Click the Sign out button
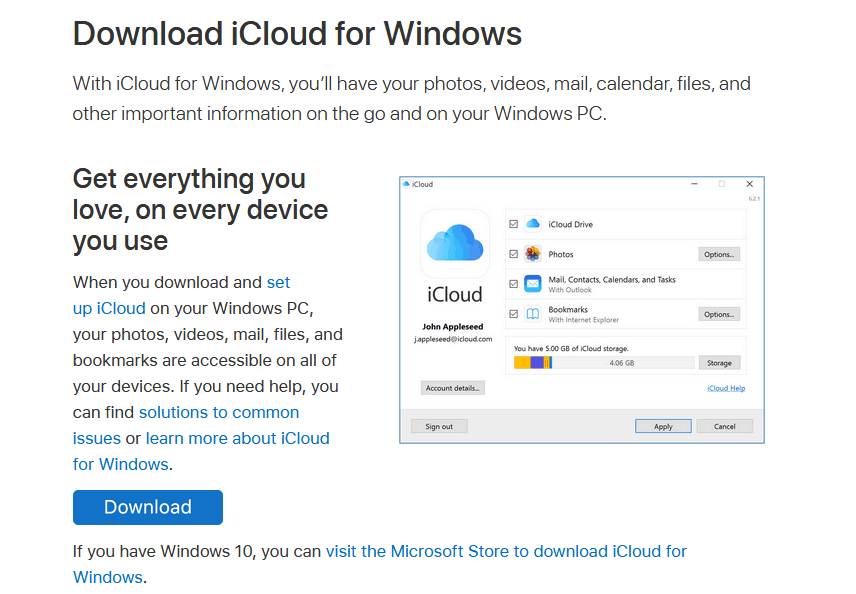The image size is (856, 594). (439, 426)
